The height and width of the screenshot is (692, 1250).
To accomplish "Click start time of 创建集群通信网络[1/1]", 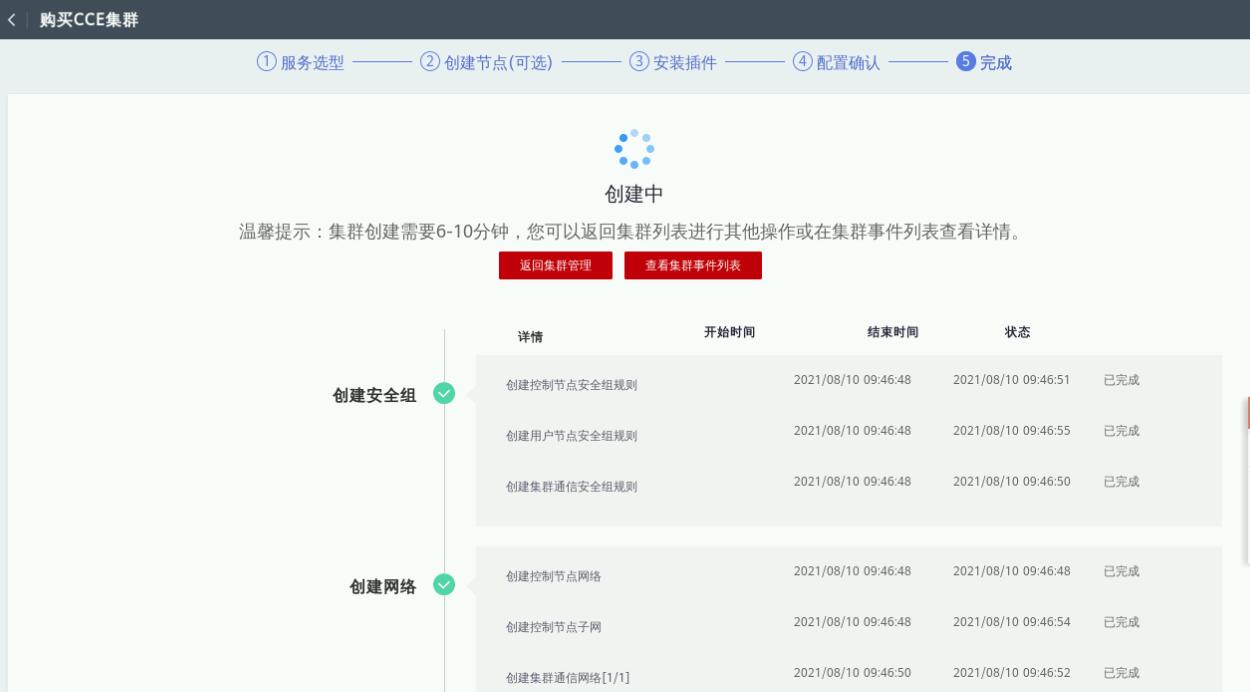I will 852,673.
